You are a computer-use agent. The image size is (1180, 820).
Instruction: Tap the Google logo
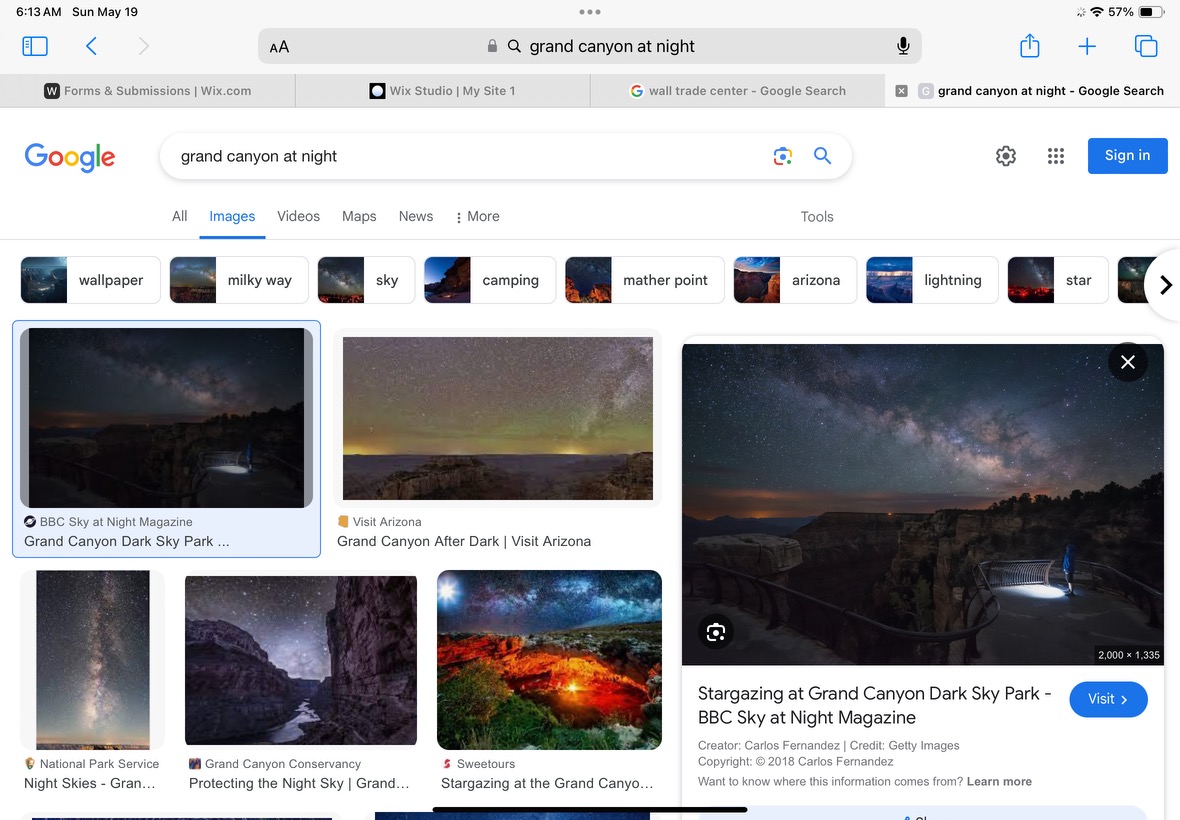click(69, 156)
